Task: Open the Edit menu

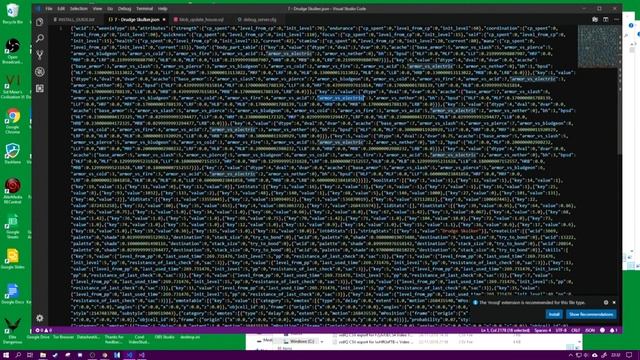Action: 61,9
